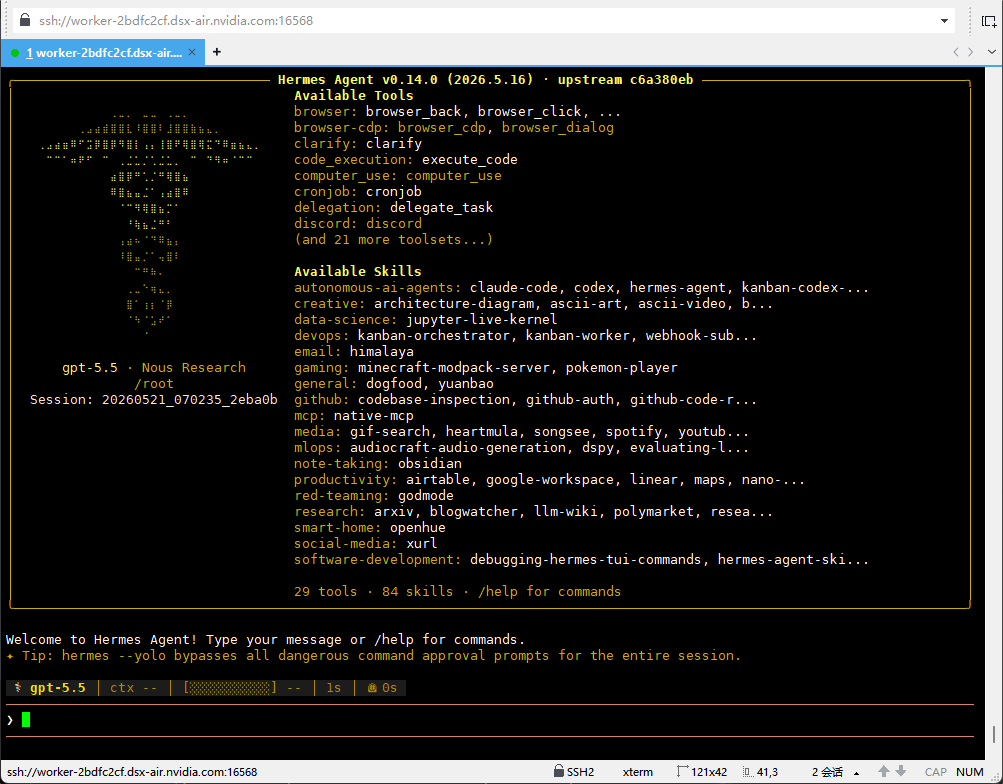1003x784 pixels.
Task: Click the creative skills line
Action: pyautogui.click(x=533, y=303)
